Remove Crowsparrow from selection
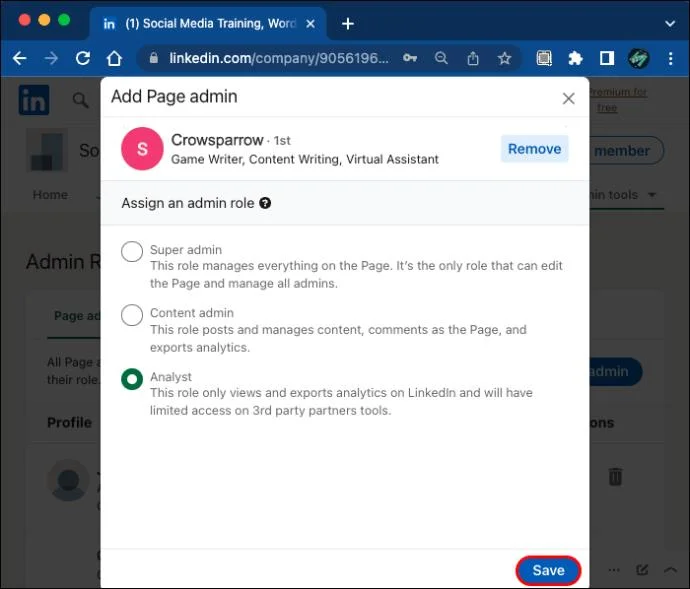 coord(534,149)
